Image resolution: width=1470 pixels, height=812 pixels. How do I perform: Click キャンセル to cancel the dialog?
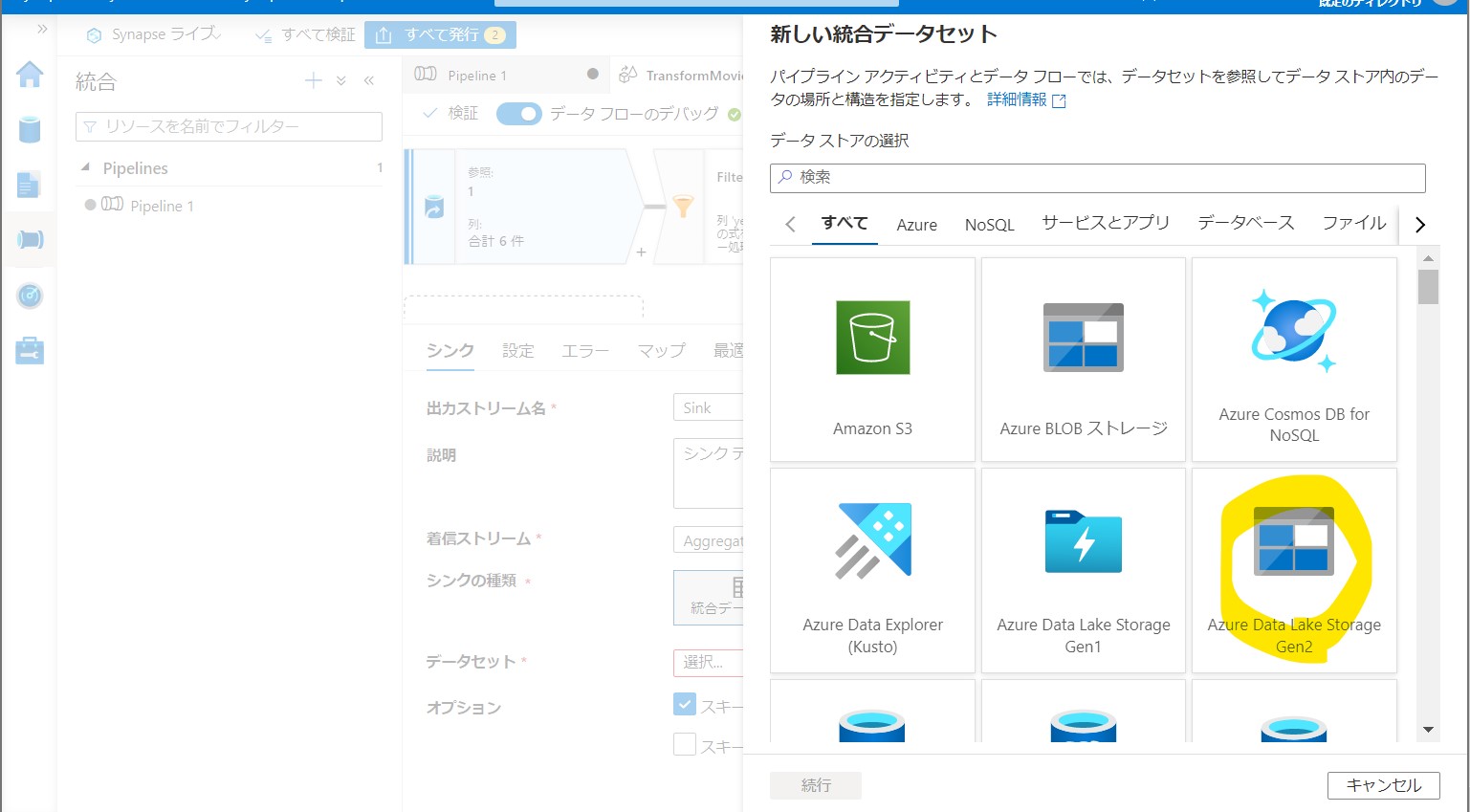click(x=1383, y=785)
